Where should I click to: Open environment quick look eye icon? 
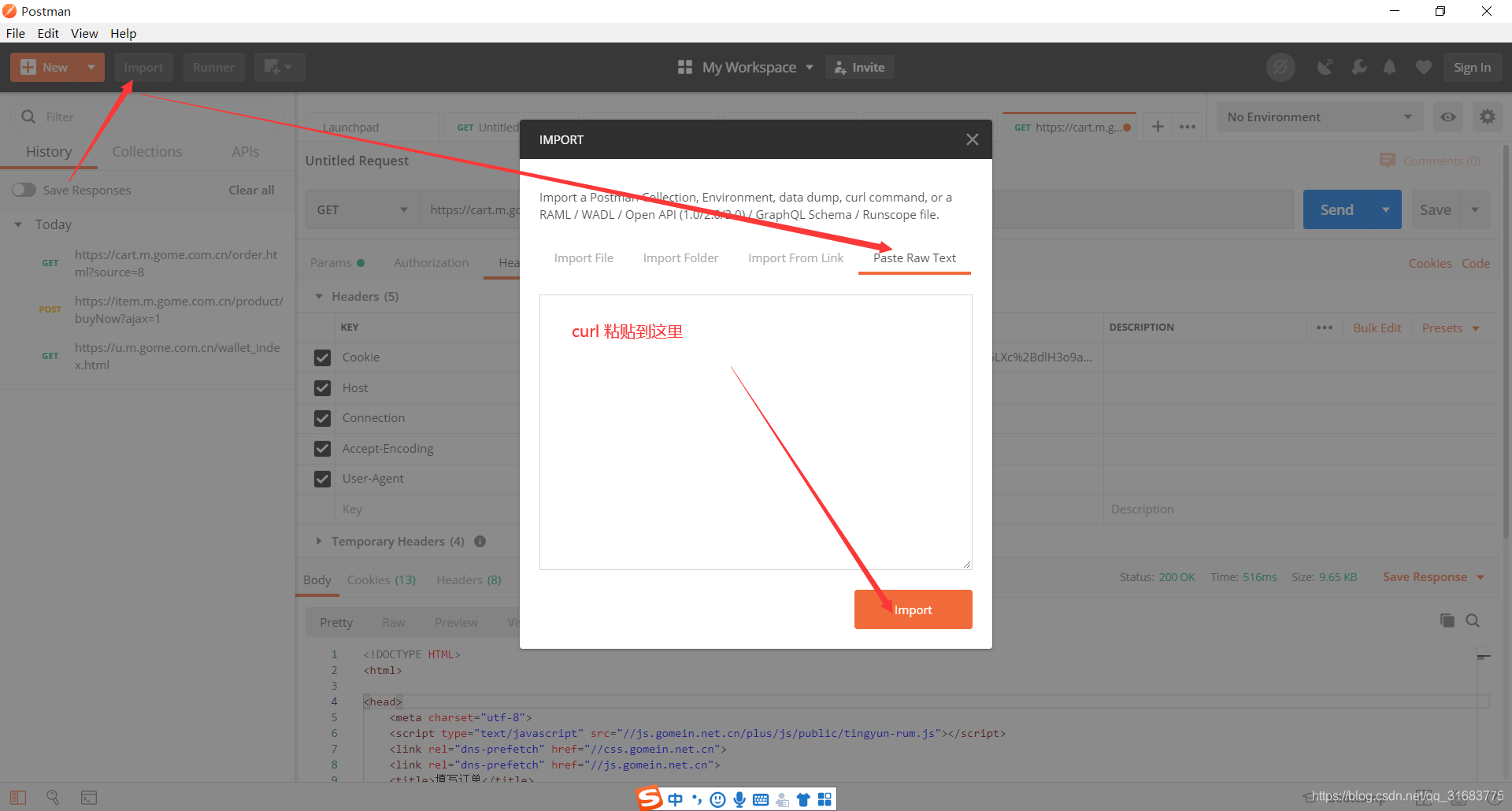1447,117
